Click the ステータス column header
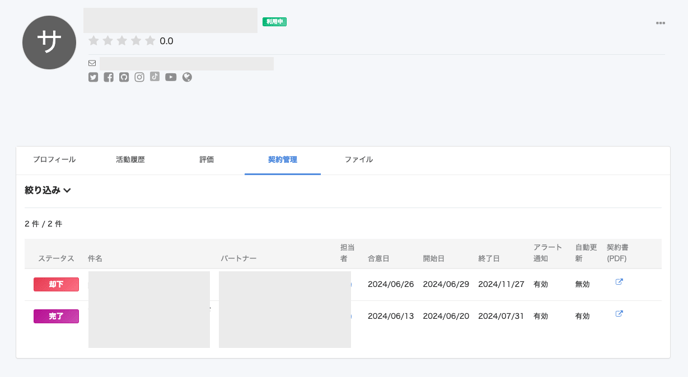This screenshot has height=377, width=688. (x=56, y=259)
